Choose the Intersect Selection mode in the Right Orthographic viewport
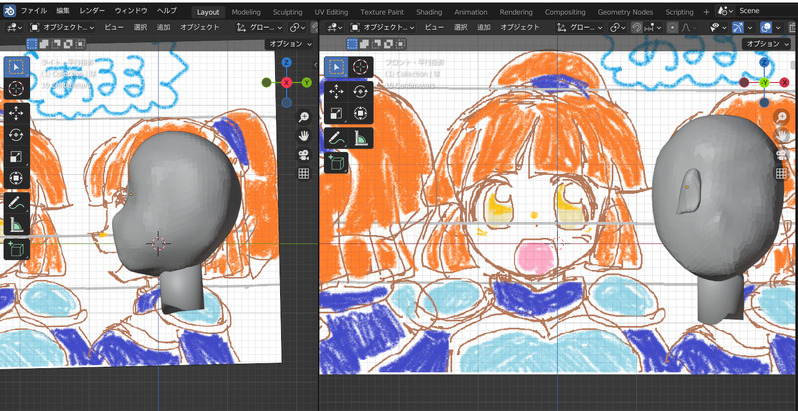 pyautogui.click(x=80, y=44)
